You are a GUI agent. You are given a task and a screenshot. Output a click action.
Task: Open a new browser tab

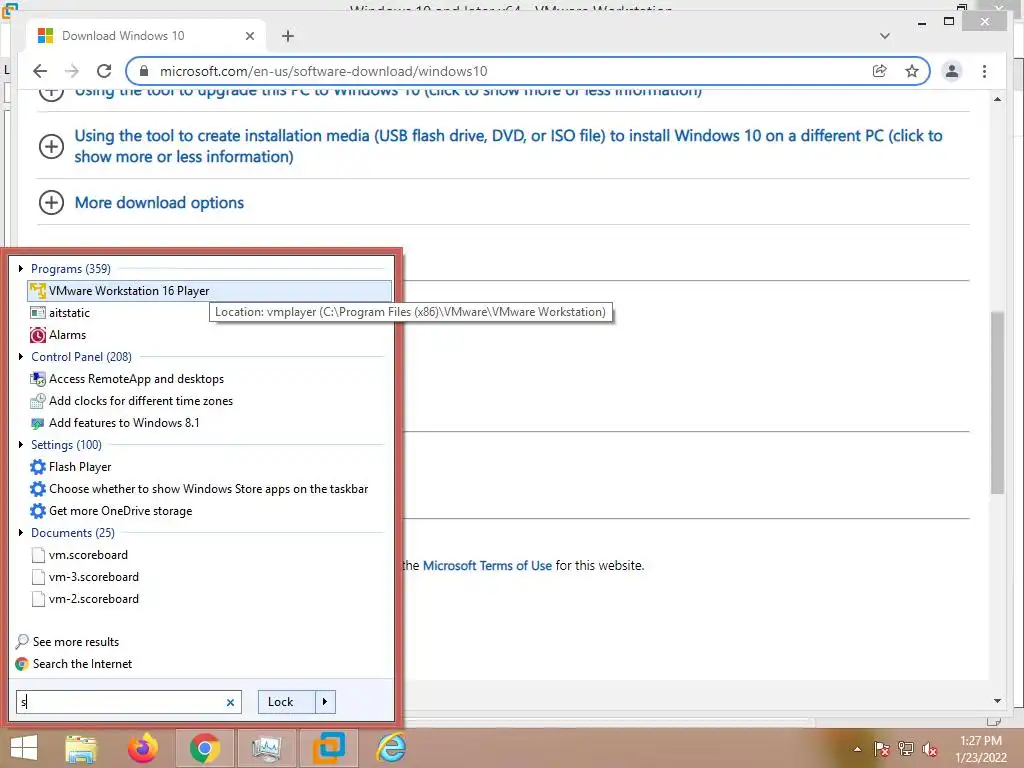point(288,36)
